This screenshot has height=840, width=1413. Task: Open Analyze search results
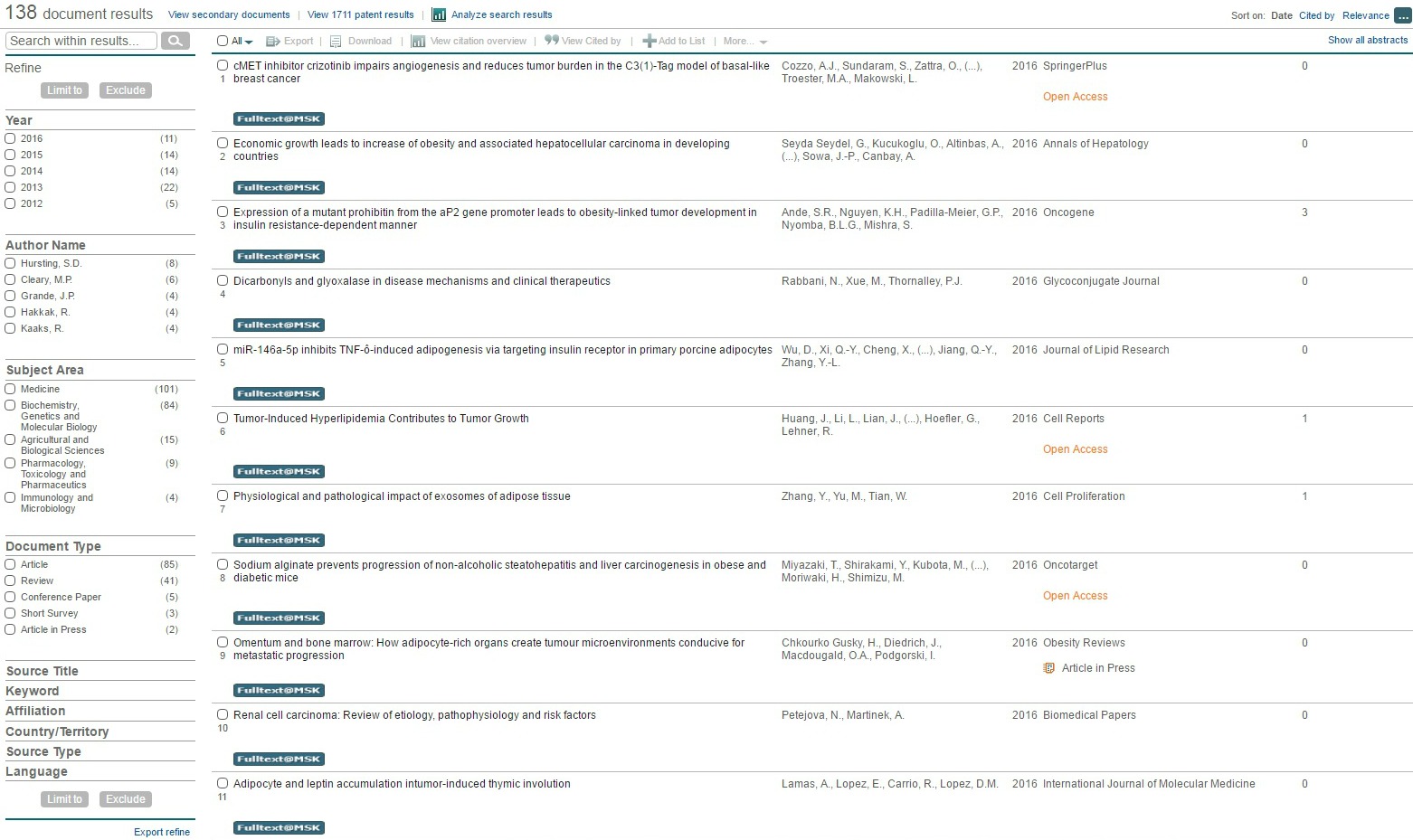coord(501,14)
